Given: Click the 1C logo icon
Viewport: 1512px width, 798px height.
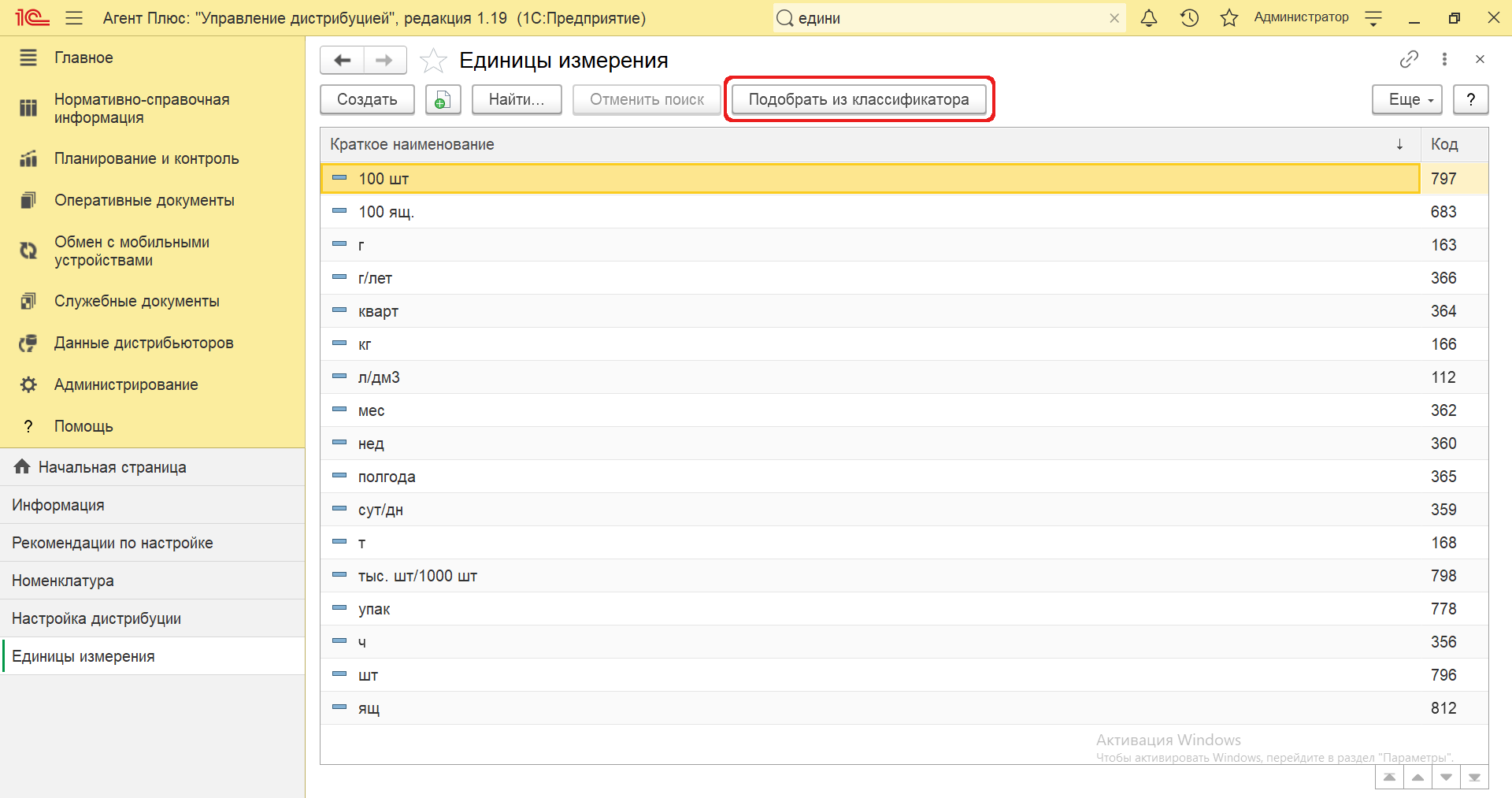Looking at the screenshot, I should pyautogui.click(x=32, y=18).
